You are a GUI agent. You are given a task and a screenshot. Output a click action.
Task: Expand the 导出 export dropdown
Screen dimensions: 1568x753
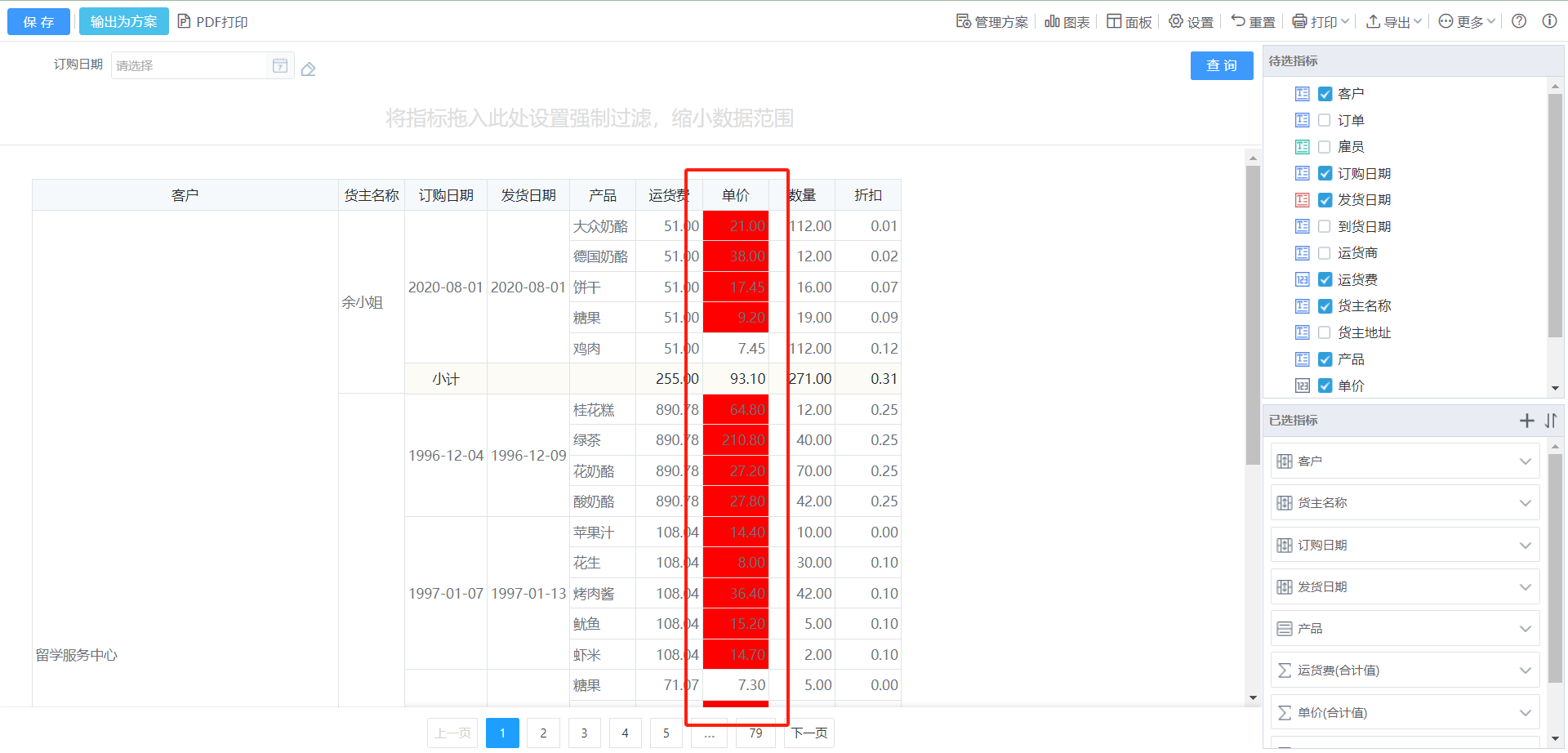click(1394, 22)
